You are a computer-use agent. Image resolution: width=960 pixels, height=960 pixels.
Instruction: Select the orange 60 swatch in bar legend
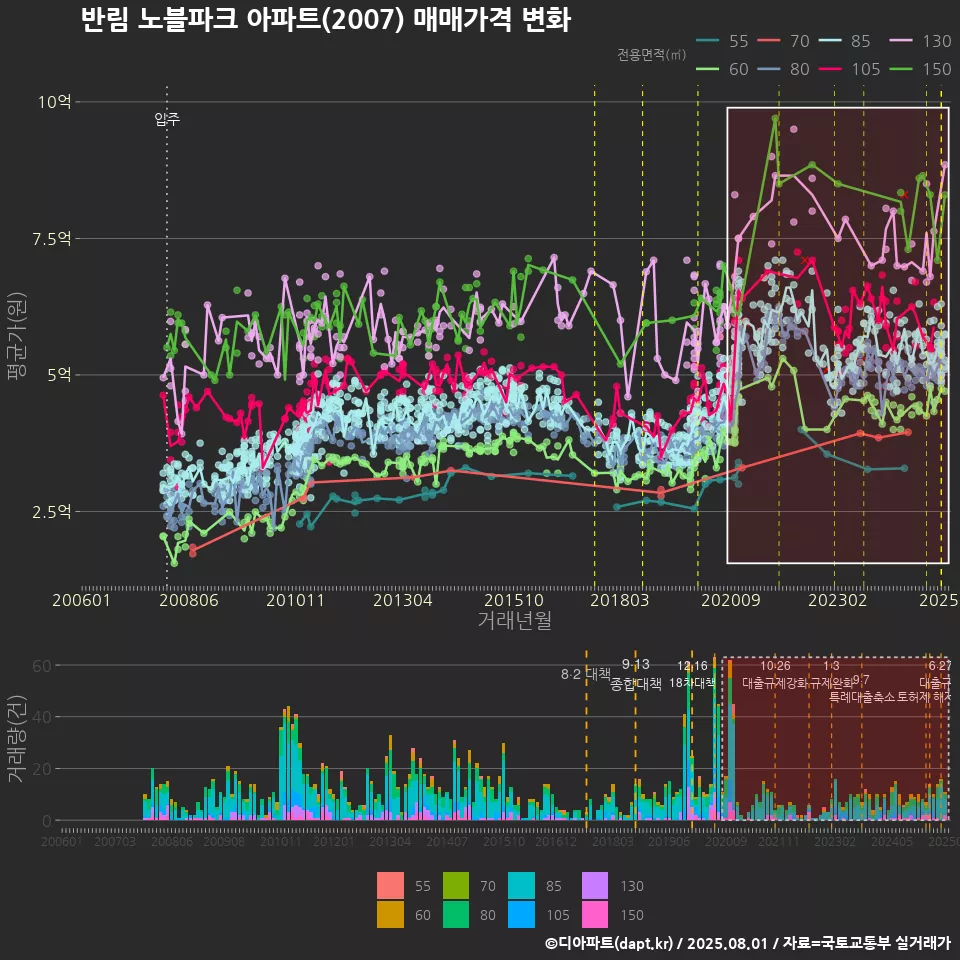tap(391, 914)
